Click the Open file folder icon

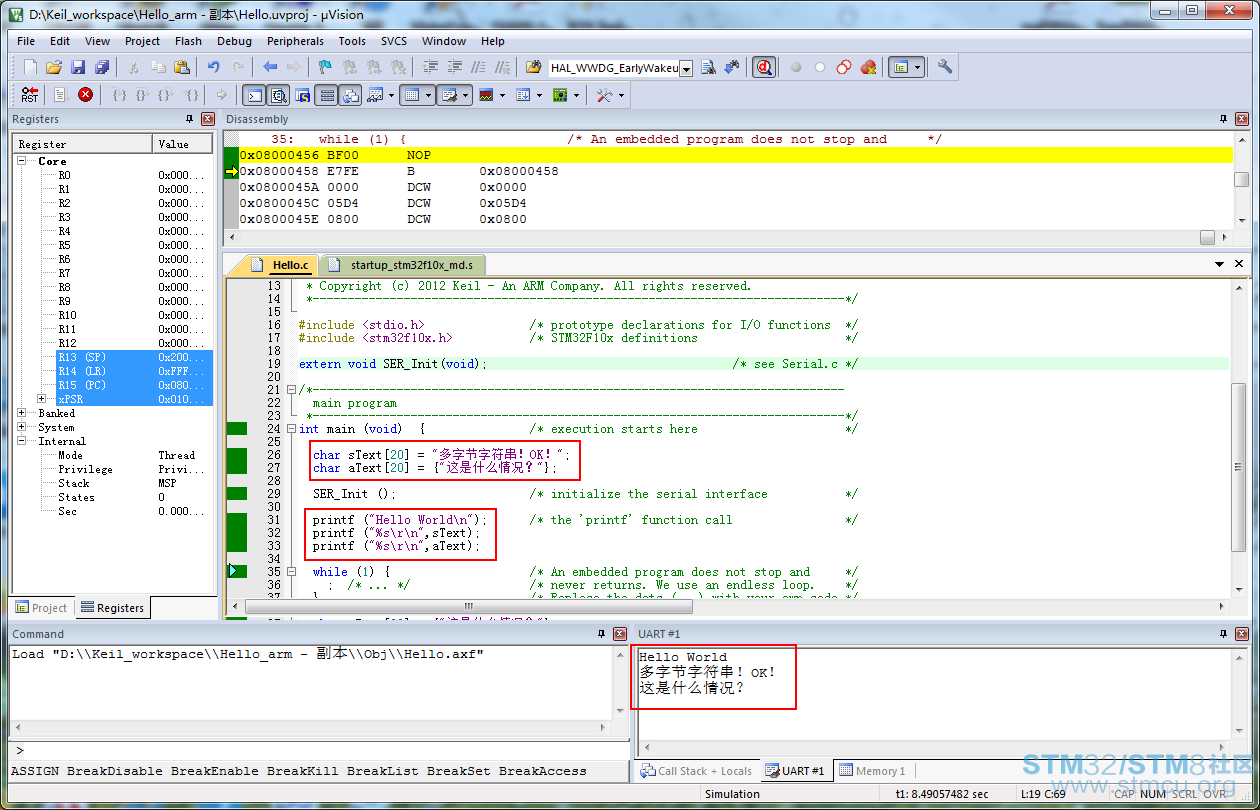(54, 67)
